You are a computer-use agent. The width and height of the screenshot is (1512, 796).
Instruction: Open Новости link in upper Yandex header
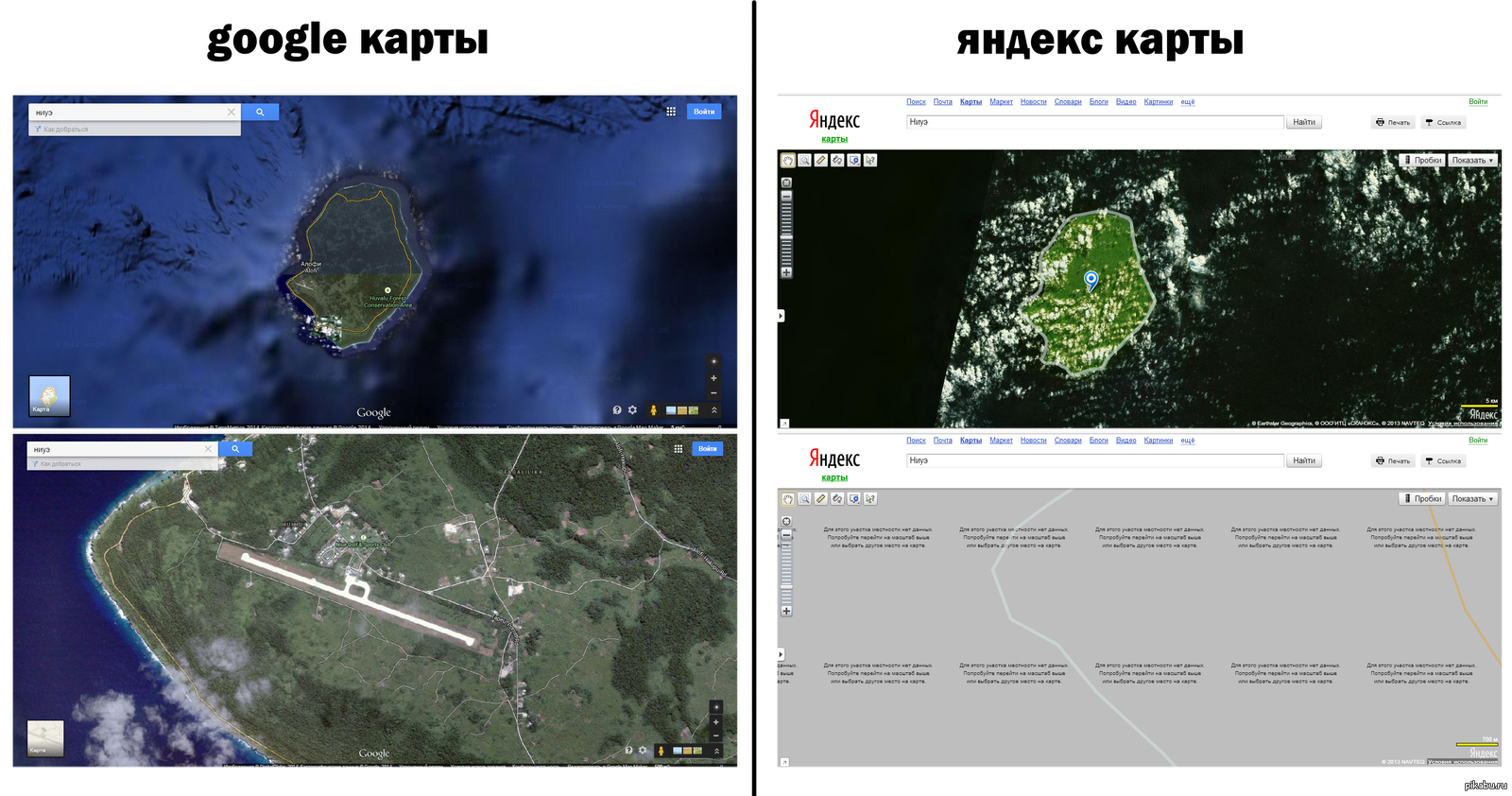(1034, 102)
